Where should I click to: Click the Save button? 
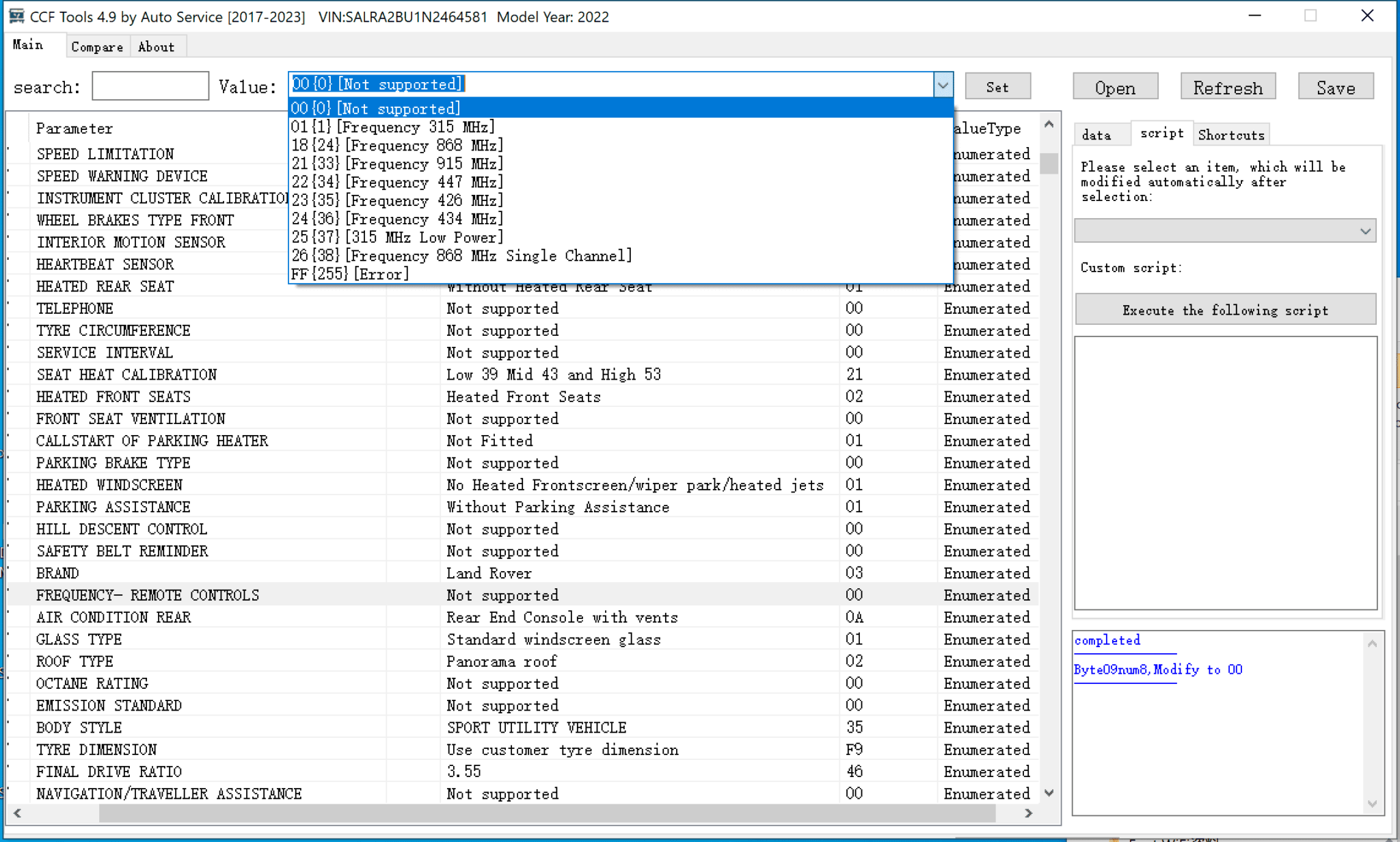(1335, 87)
